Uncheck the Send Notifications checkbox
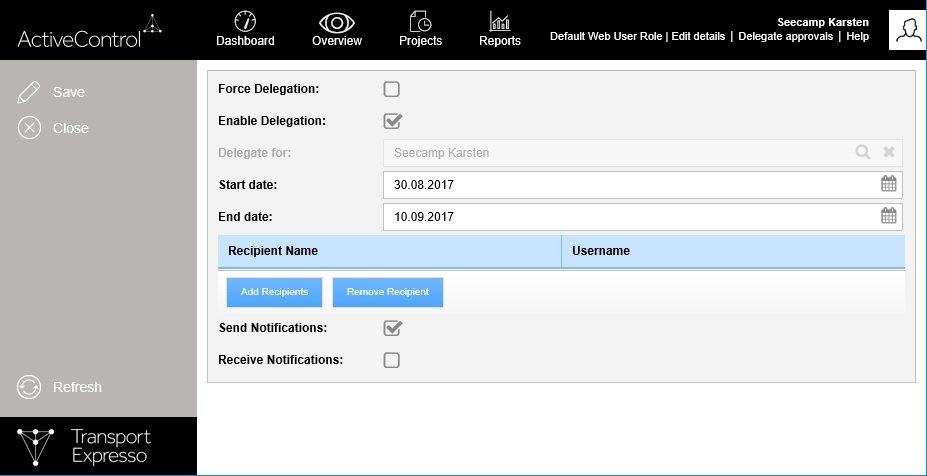The height and width of the screenshot is (476, 927). [x=393, y=328]
